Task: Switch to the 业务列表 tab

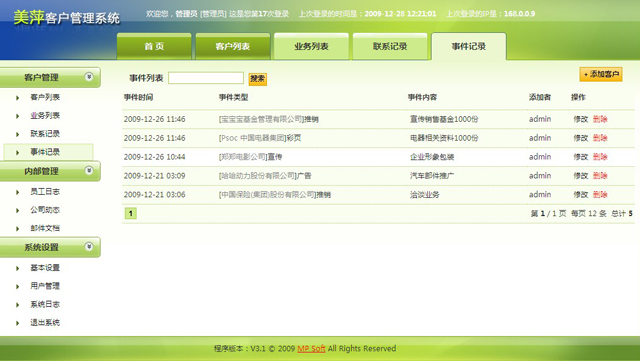Action: [x=311, y=46]
